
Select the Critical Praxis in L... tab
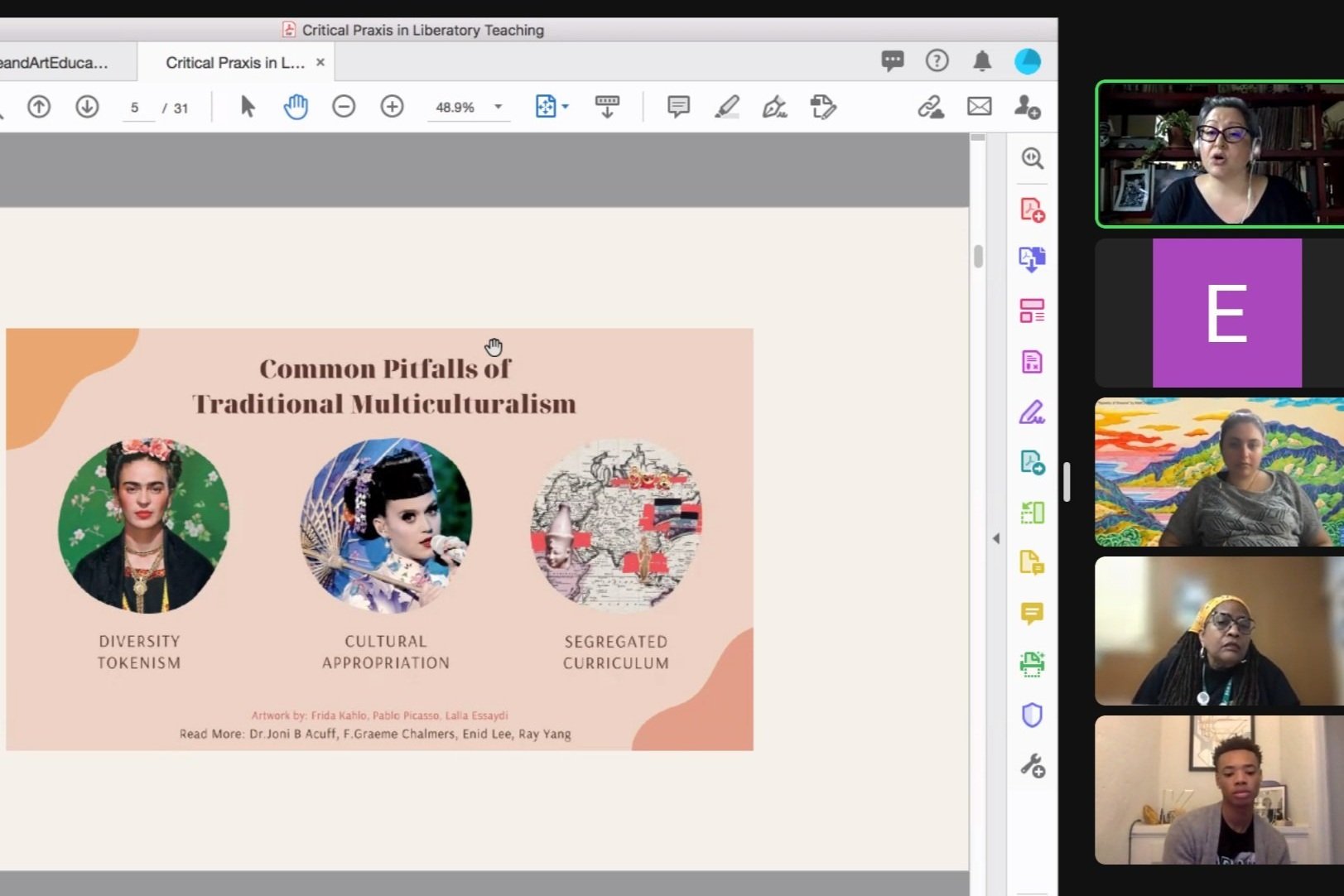[x=235, y=62]
